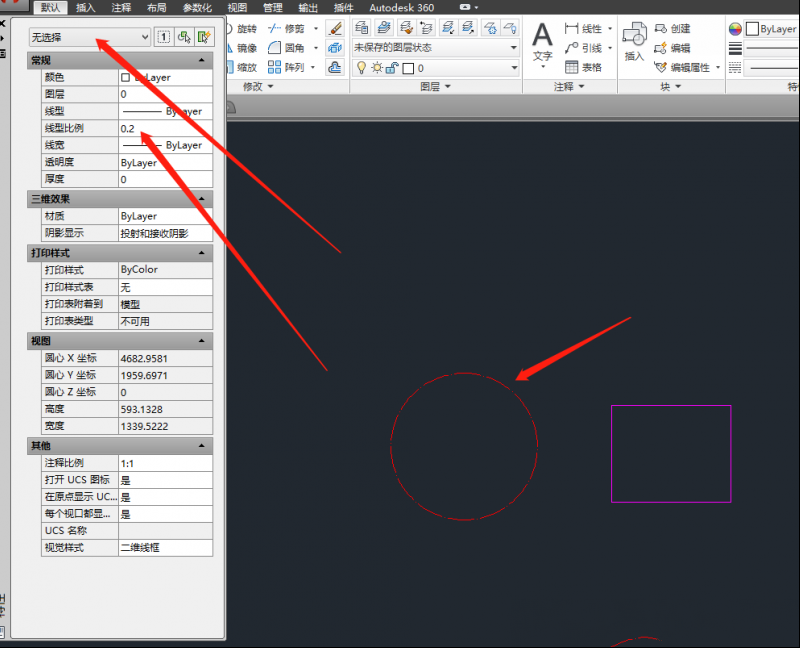The image size is (800, 648).
Task: Click the Unisolate Layer icon
Action: [x=468, y=27]
